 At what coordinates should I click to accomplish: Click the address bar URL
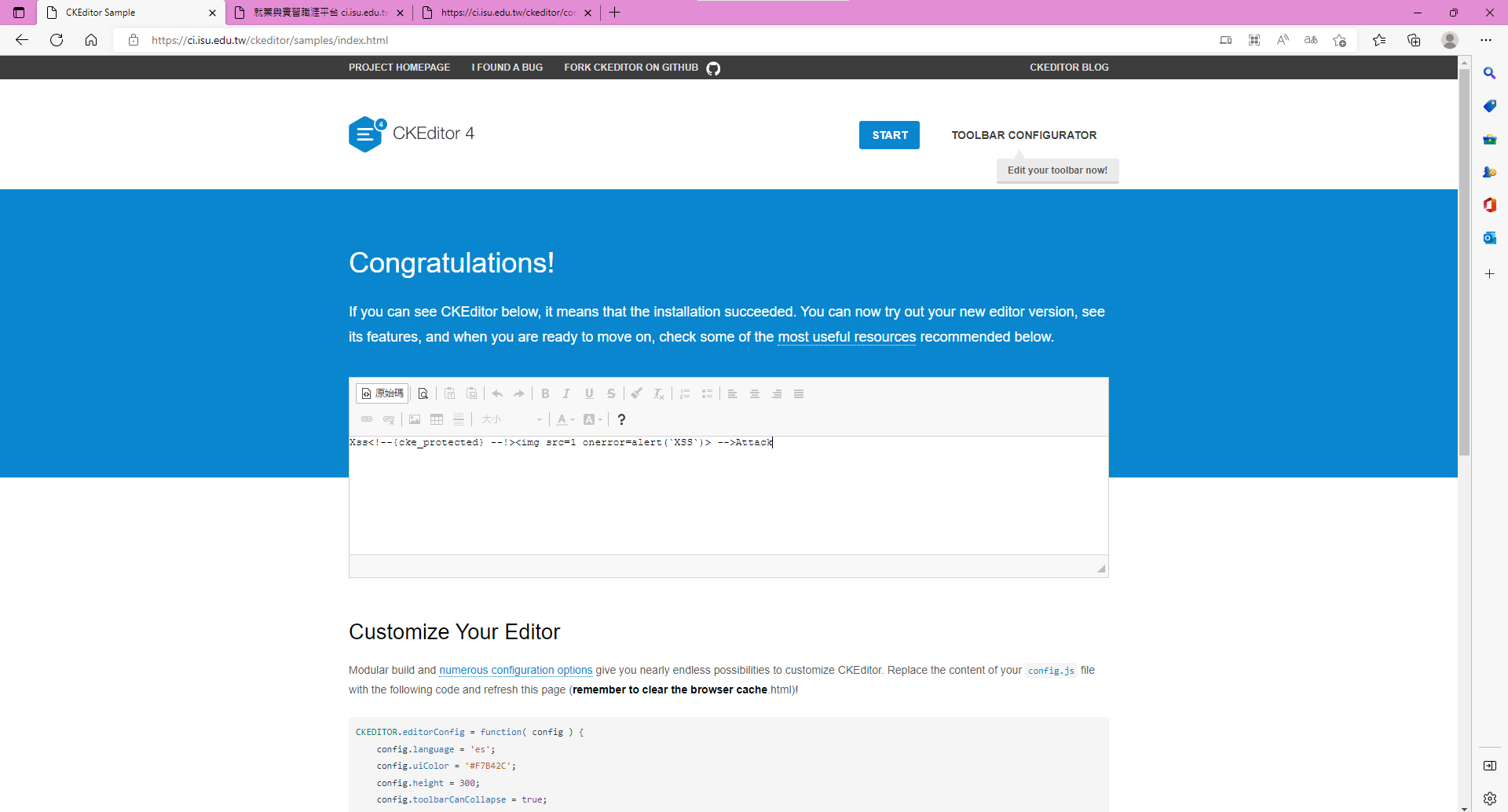point(269,40)
